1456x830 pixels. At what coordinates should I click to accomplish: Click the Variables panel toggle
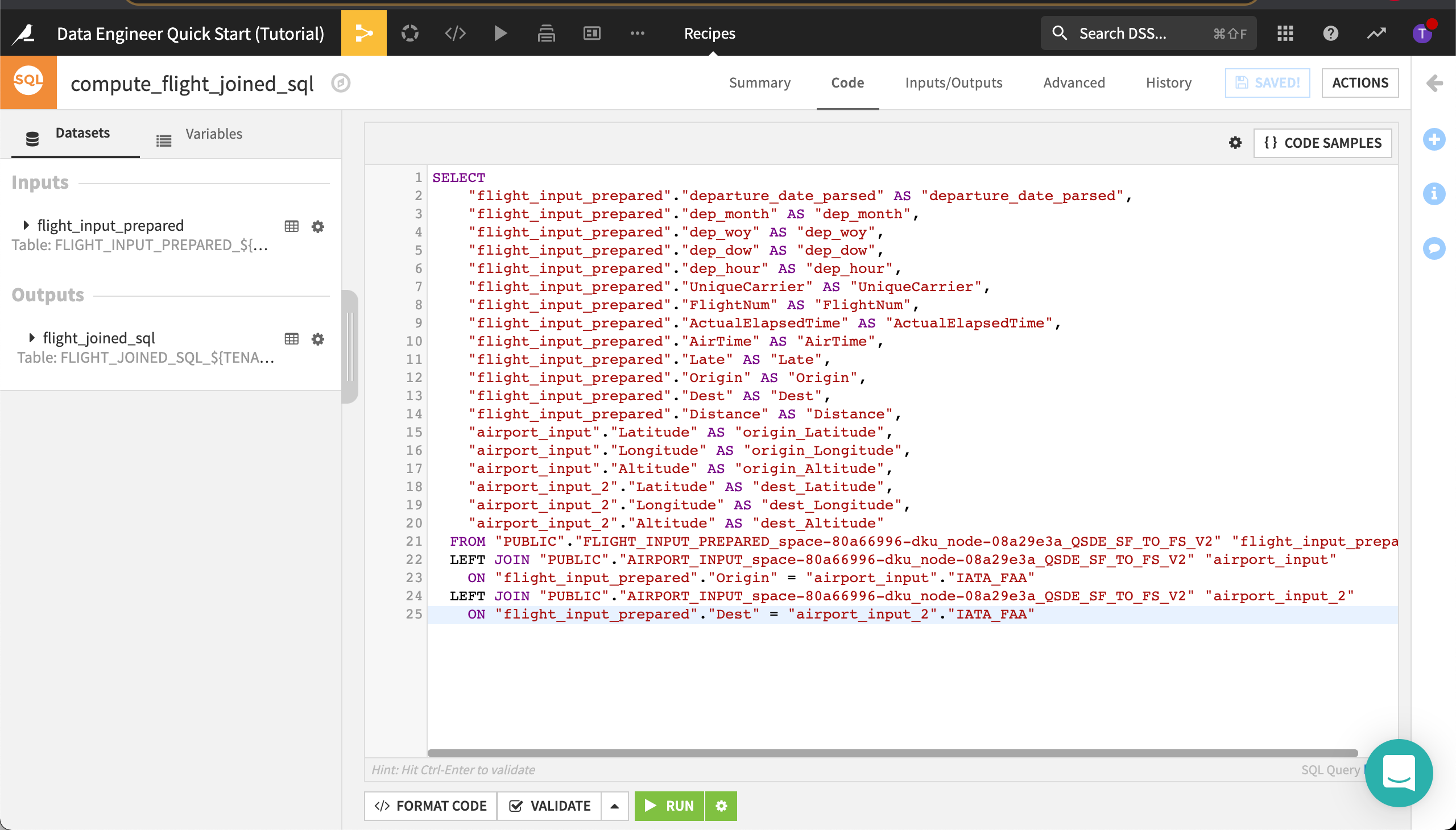213,132
